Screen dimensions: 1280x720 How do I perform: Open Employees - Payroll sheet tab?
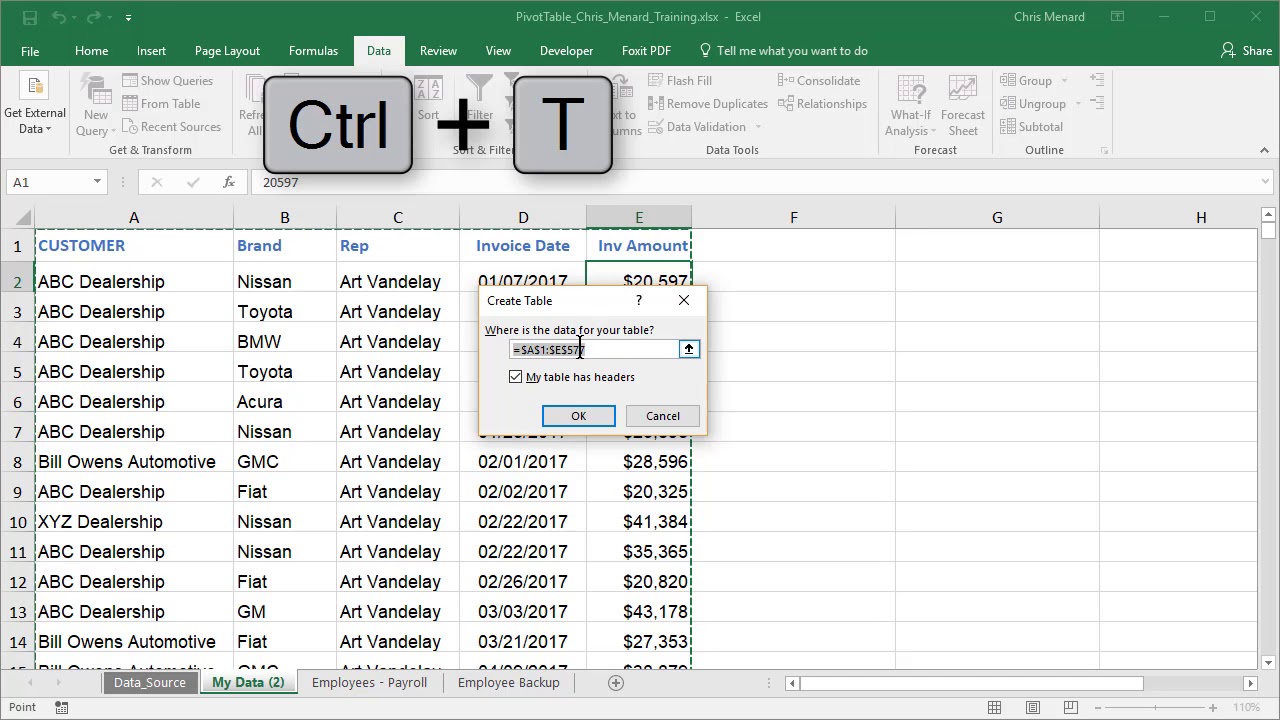[x=369, y=683]
